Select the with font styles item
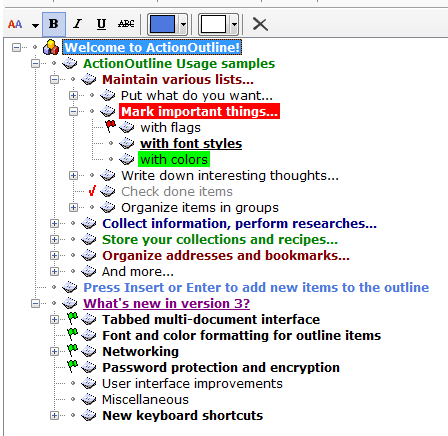The image size is (448, 436). pos(191,143)
